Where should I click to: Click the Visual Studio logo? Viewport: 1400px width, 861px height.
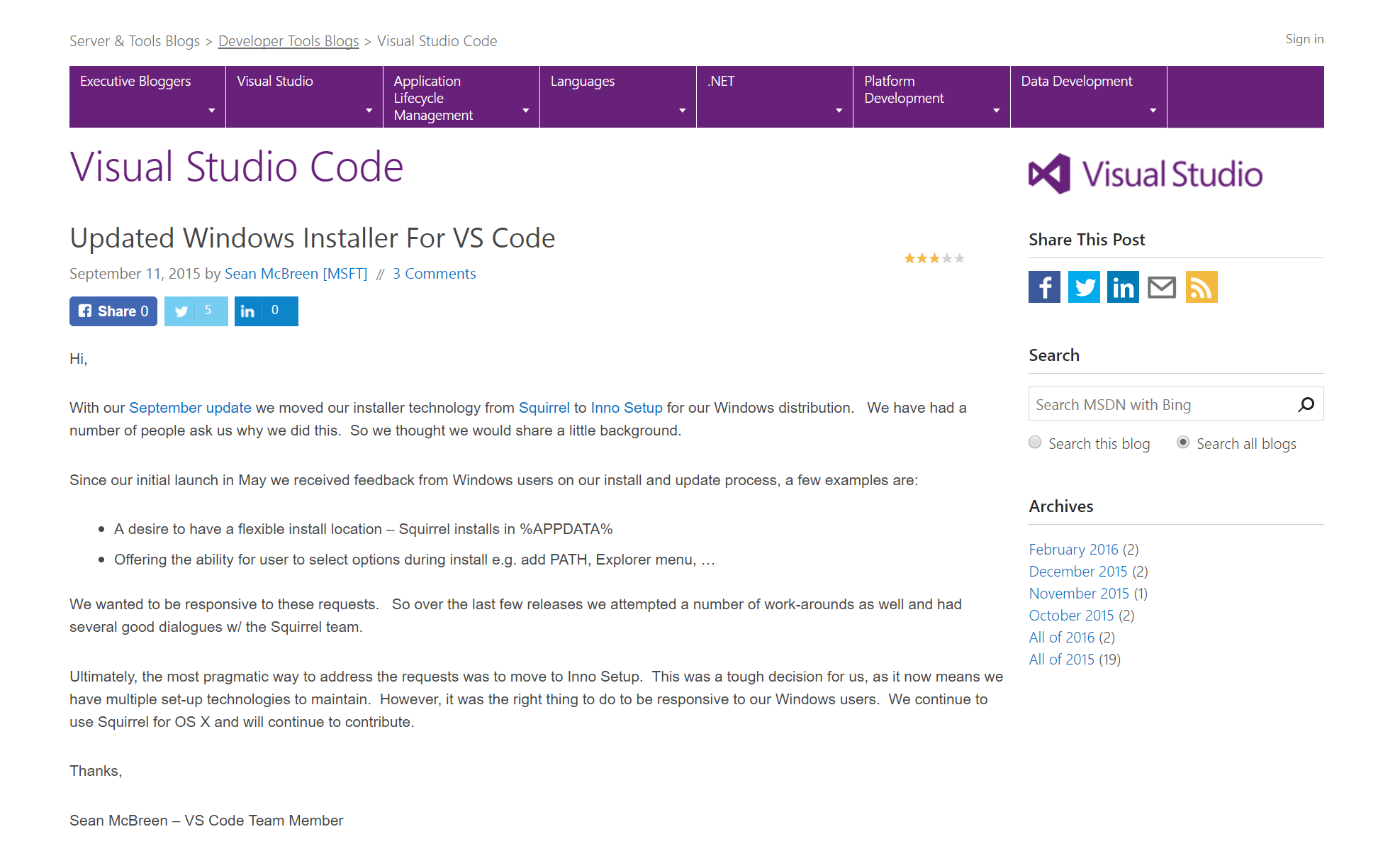coord(1145,174)
